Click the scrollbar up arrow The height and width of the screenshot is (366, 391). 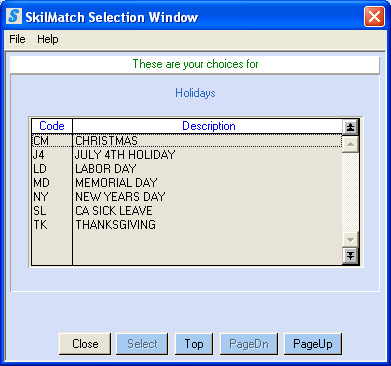(350, 144)
